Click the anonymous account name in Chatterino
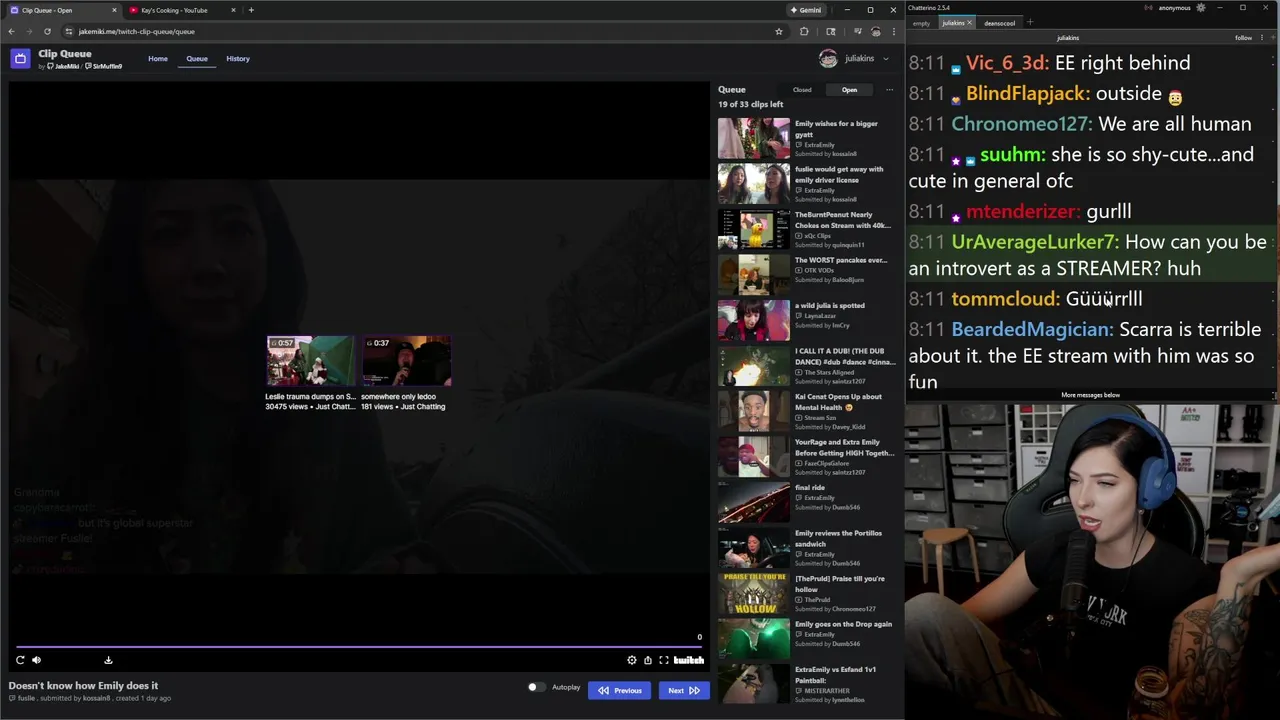 click(1175, 8)
